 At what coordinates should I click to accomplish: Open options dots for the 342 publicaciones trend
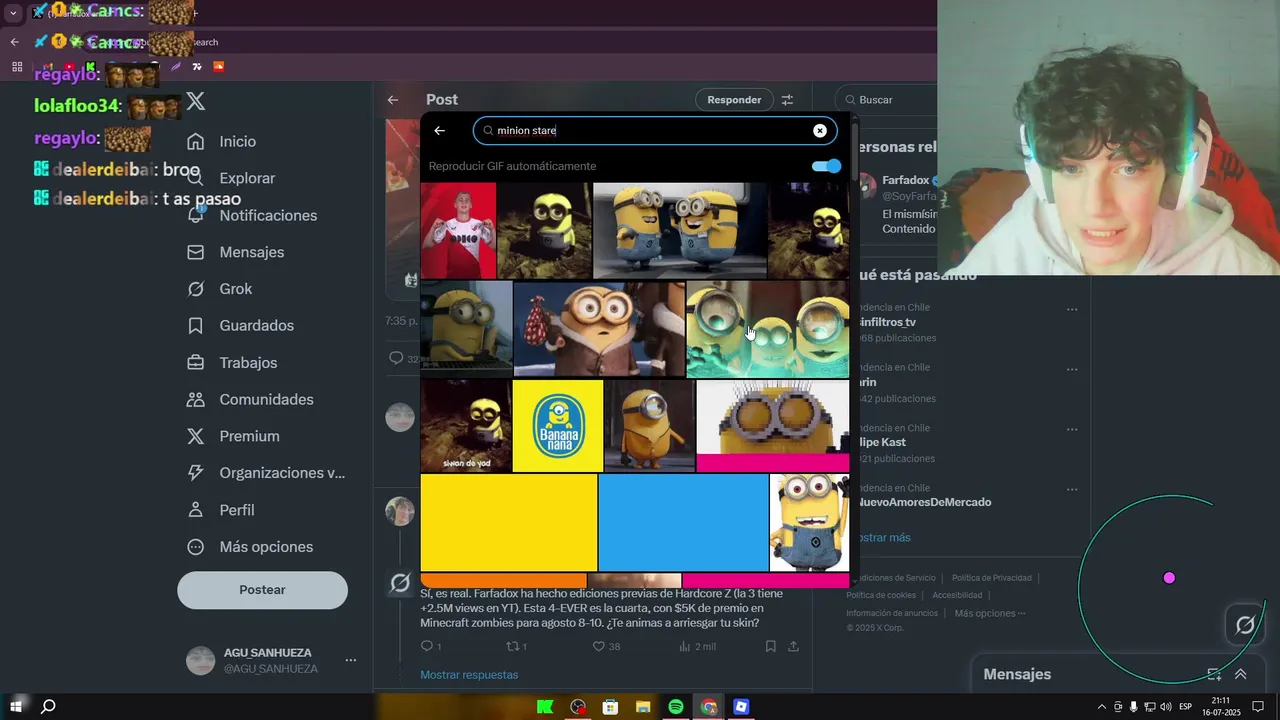tap(1072, 369)
